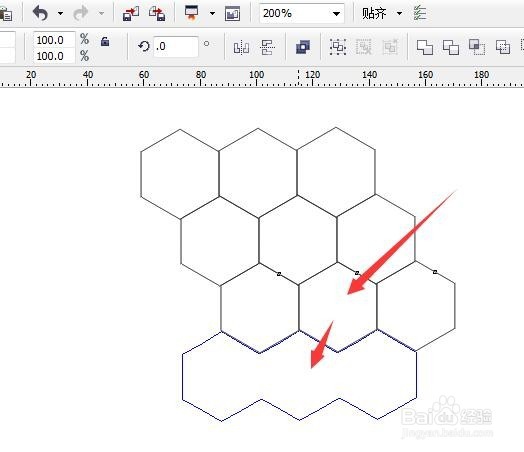Expand the zoom level dropdown arrow
Viewport: 524px width, 452px height.
[337, 14]
